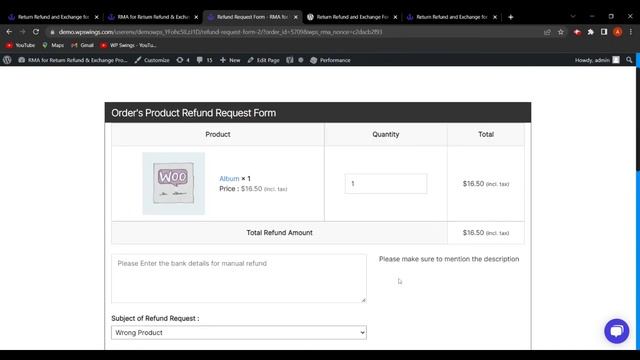
Task: Click the bank details text area
Action: pyautogui.click(x=239, y=278)
